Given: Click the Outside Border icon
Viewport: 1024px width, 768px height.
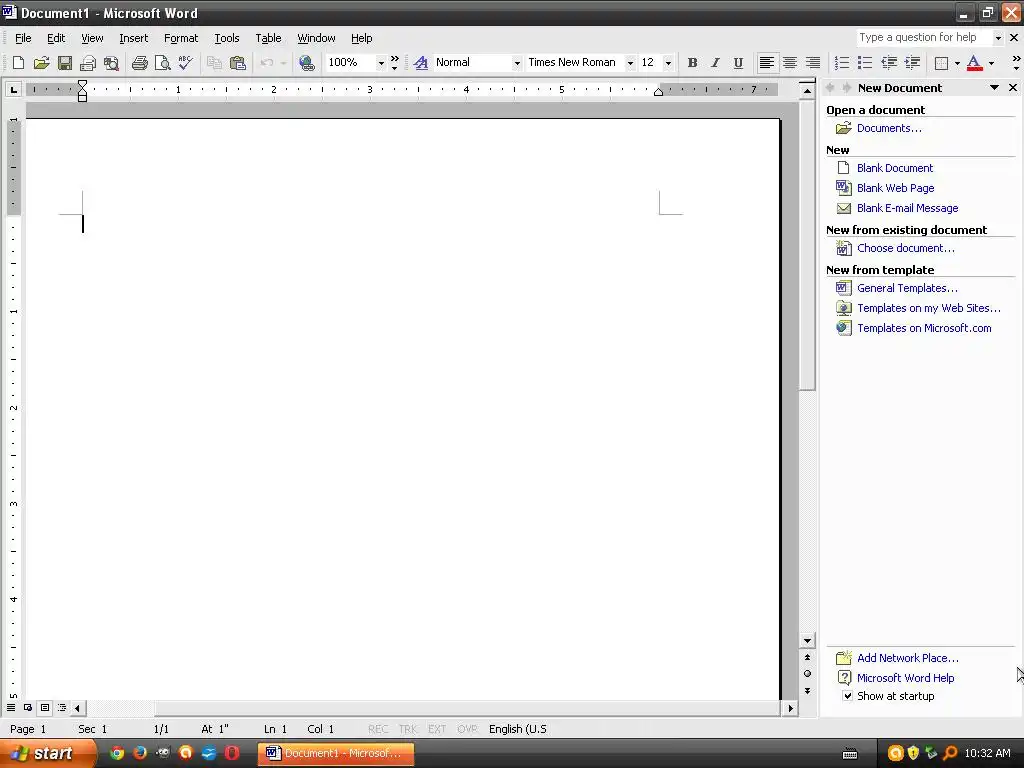Looking at the screenshot, I should pyautogui.click(x=941, y=63).
